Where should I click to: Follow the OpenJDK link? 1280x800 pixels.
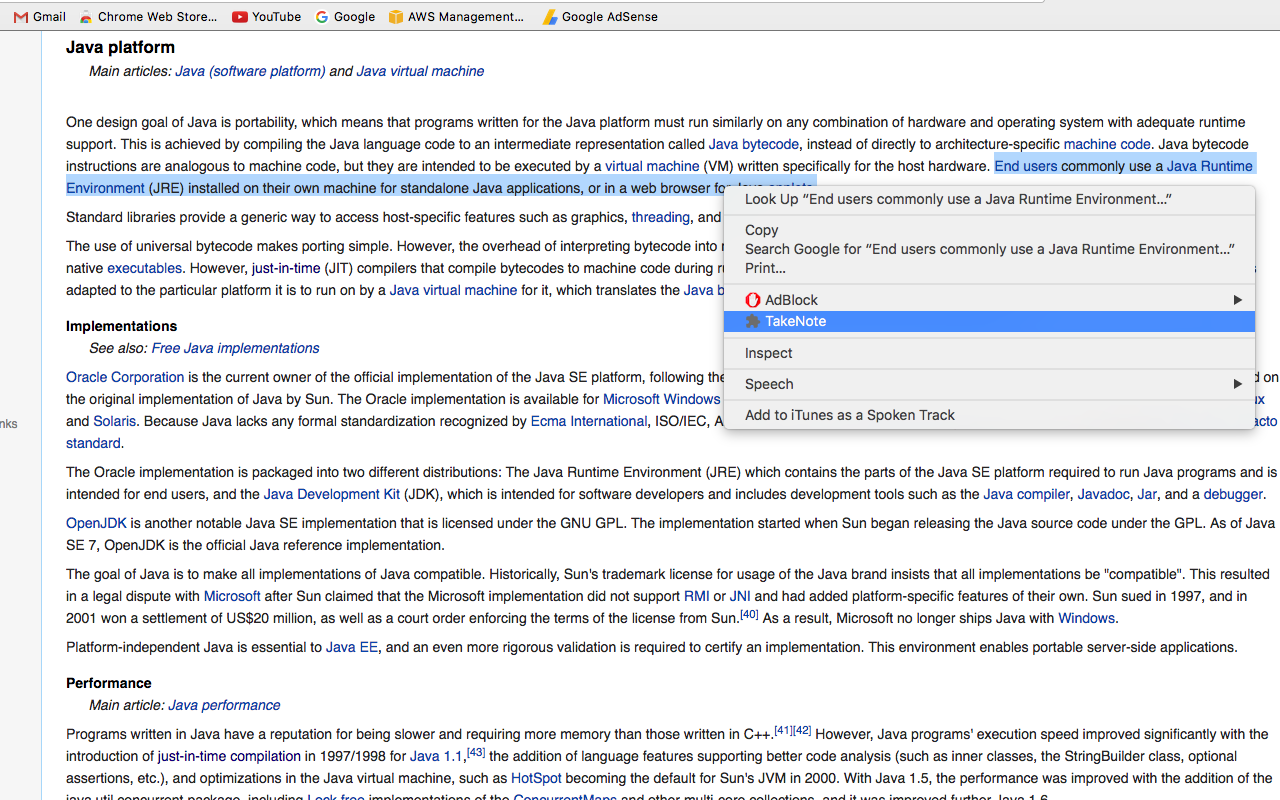(x=96, y=522)
